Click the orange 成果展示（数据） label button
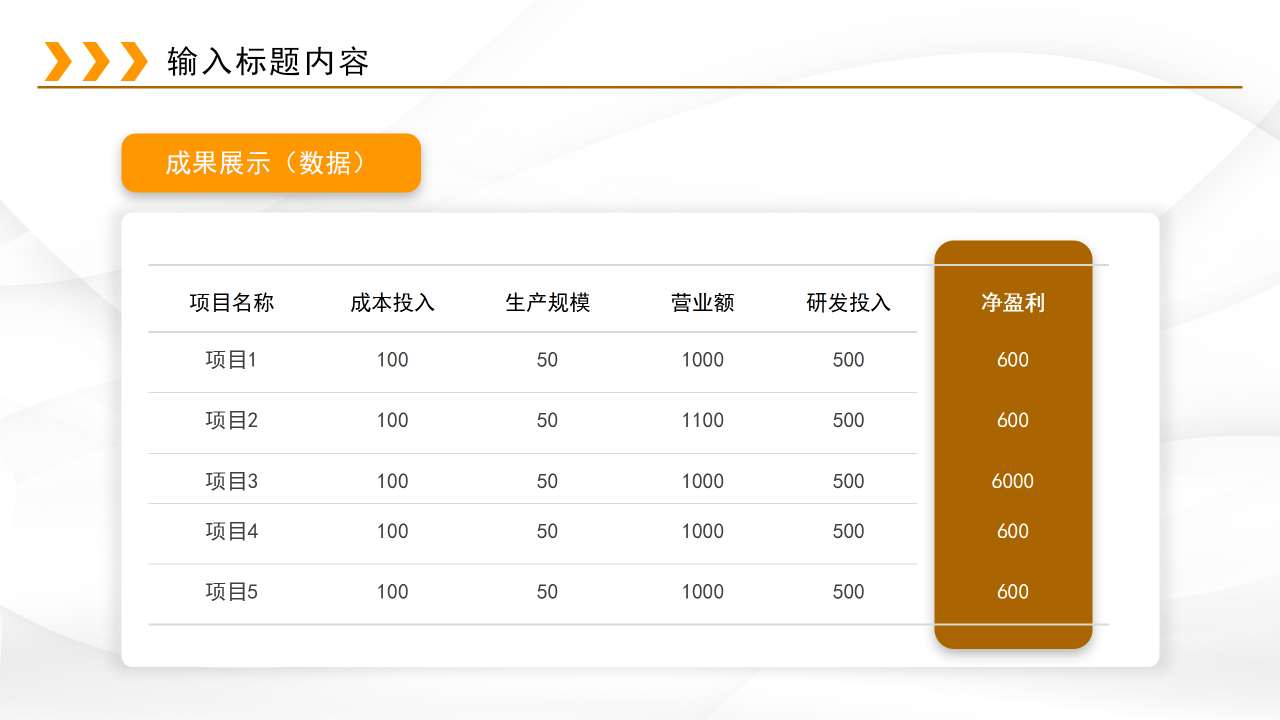This screenshot has width=1280, height=720. [271, 162]
